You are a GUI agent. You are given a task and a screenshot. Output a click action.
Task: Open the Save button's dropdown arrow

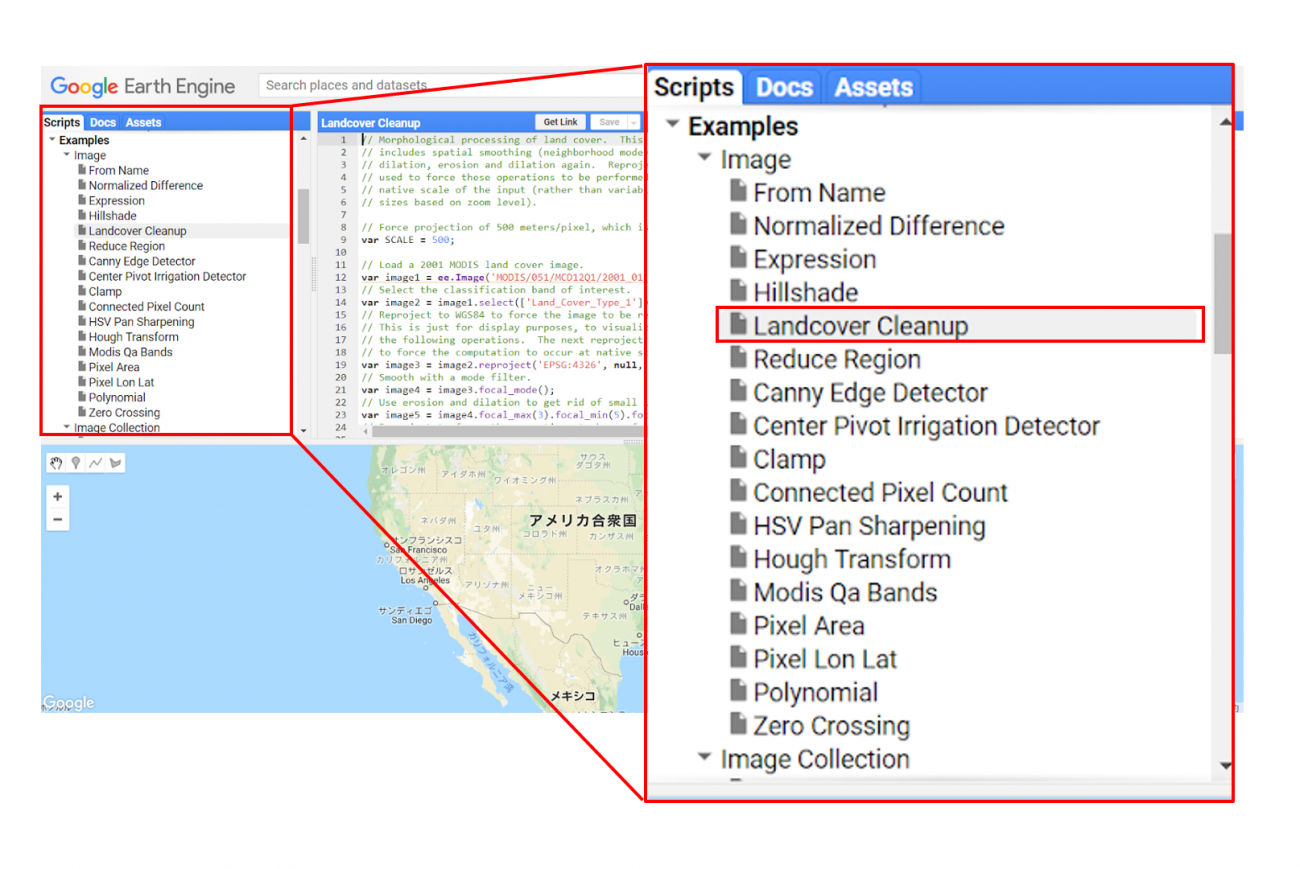[633, 122]
